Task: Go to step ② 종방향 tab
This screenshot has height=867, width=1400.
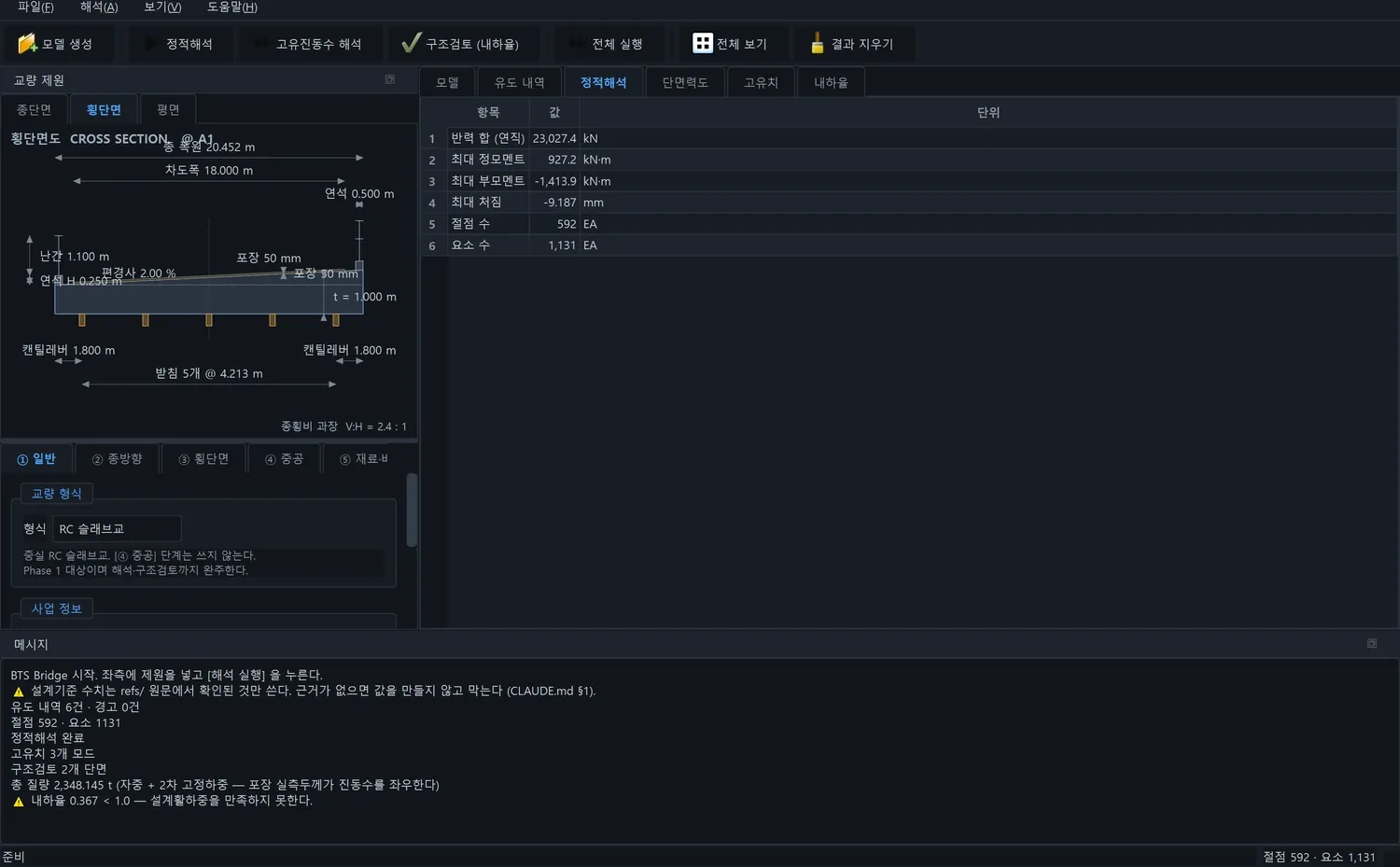Action: click(x=117, y=459)
